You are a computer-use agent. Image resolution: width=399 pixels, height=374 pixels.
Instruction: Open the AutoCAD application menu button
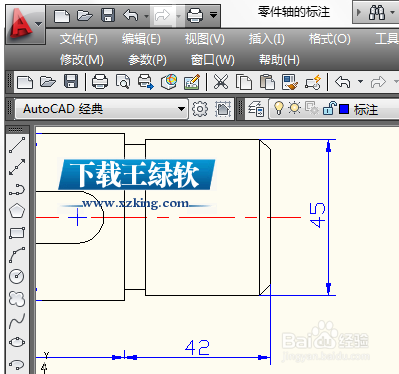coord(25,24)
